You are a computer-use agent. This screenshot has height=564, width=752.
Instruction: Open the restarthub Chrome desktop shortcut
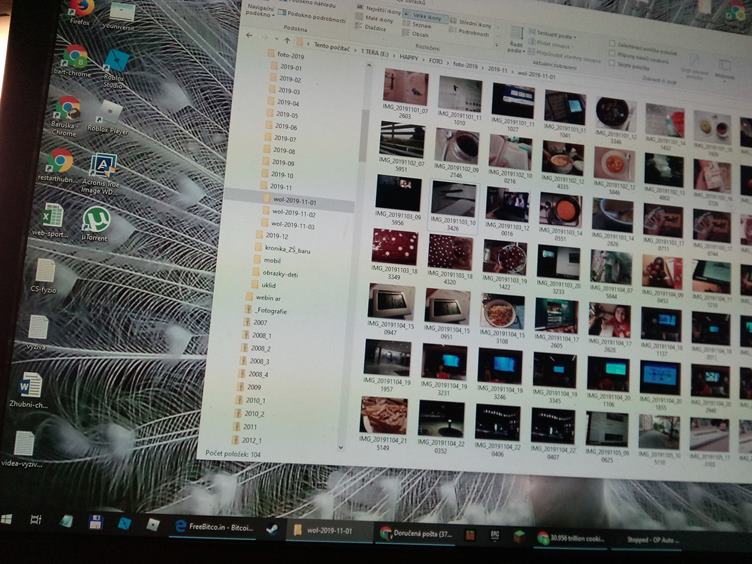pyautogui.click(x=58, y=165)
